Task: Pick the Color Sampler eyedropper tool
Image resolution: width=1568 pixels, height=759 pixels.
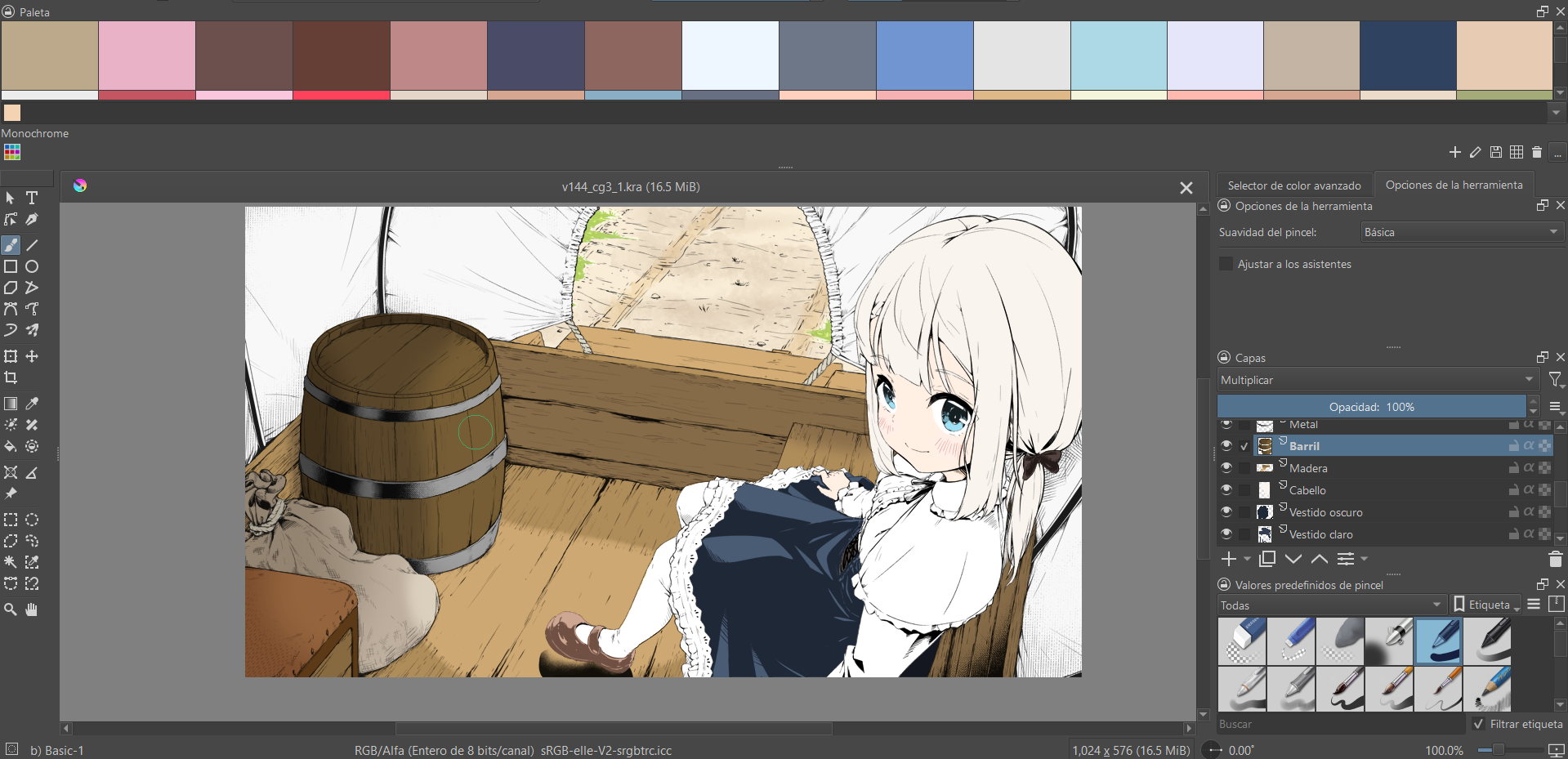Action: pos(32,404)
